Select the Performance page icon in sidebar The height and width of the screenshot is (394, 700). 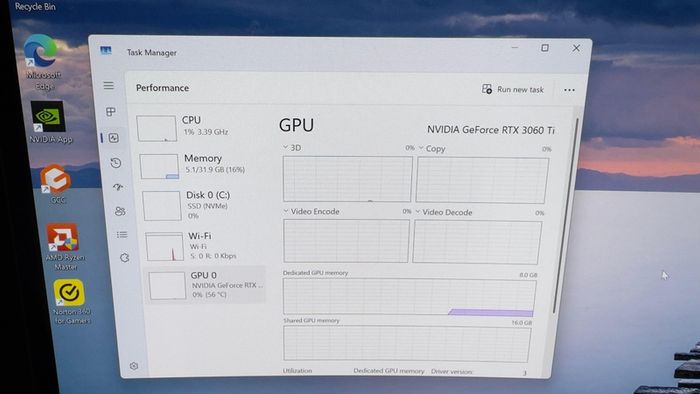tap(113, 138)
